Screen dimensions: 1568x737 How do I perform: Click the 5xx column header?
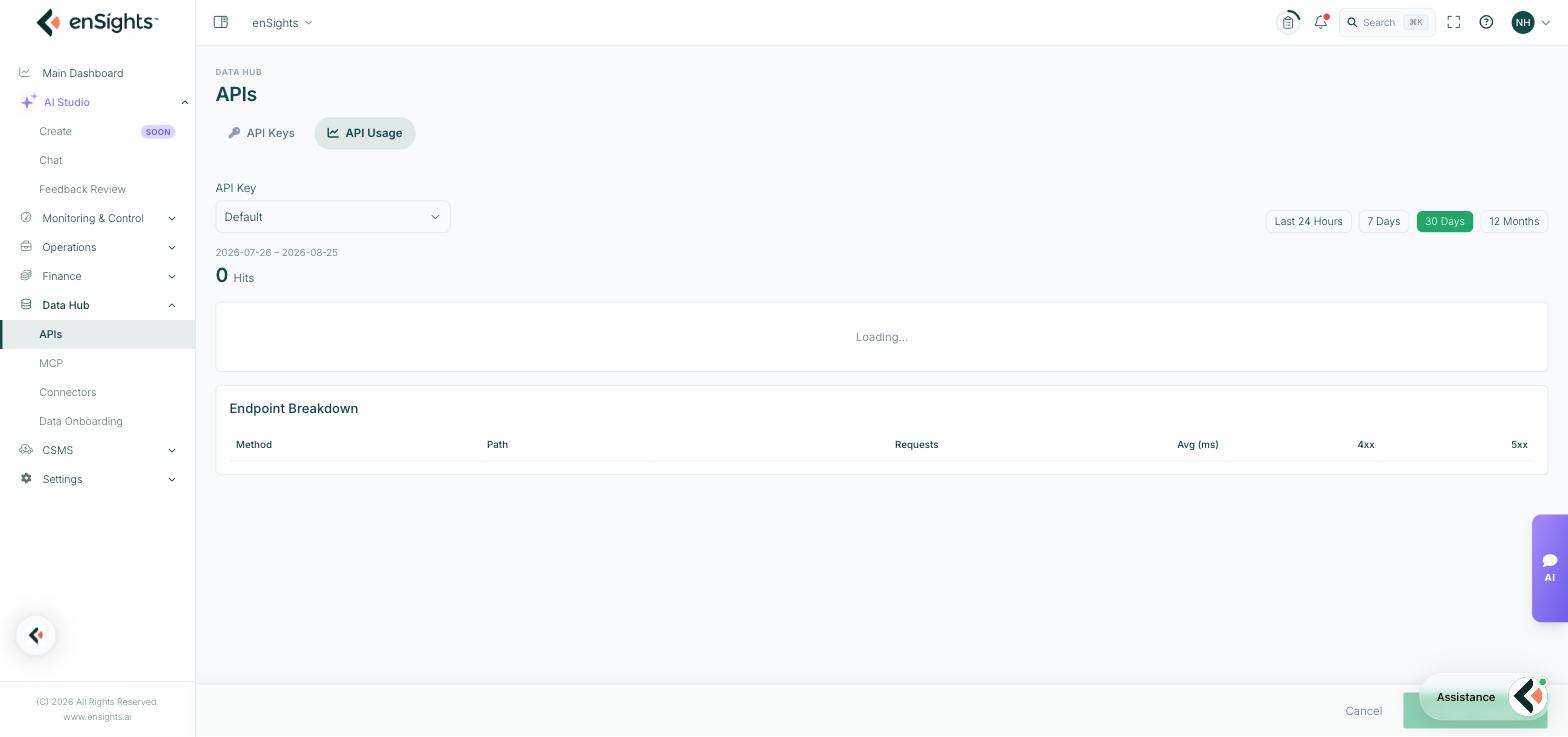(1519, 444)
